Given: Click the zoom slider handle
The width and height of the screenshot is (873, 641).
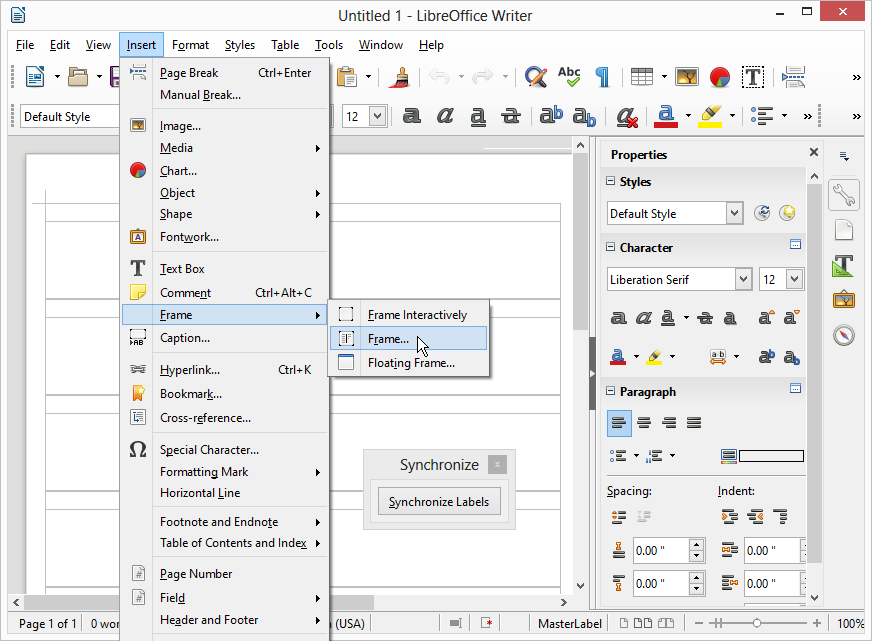Looking at the screenshot, I should [x=757, y=623].
